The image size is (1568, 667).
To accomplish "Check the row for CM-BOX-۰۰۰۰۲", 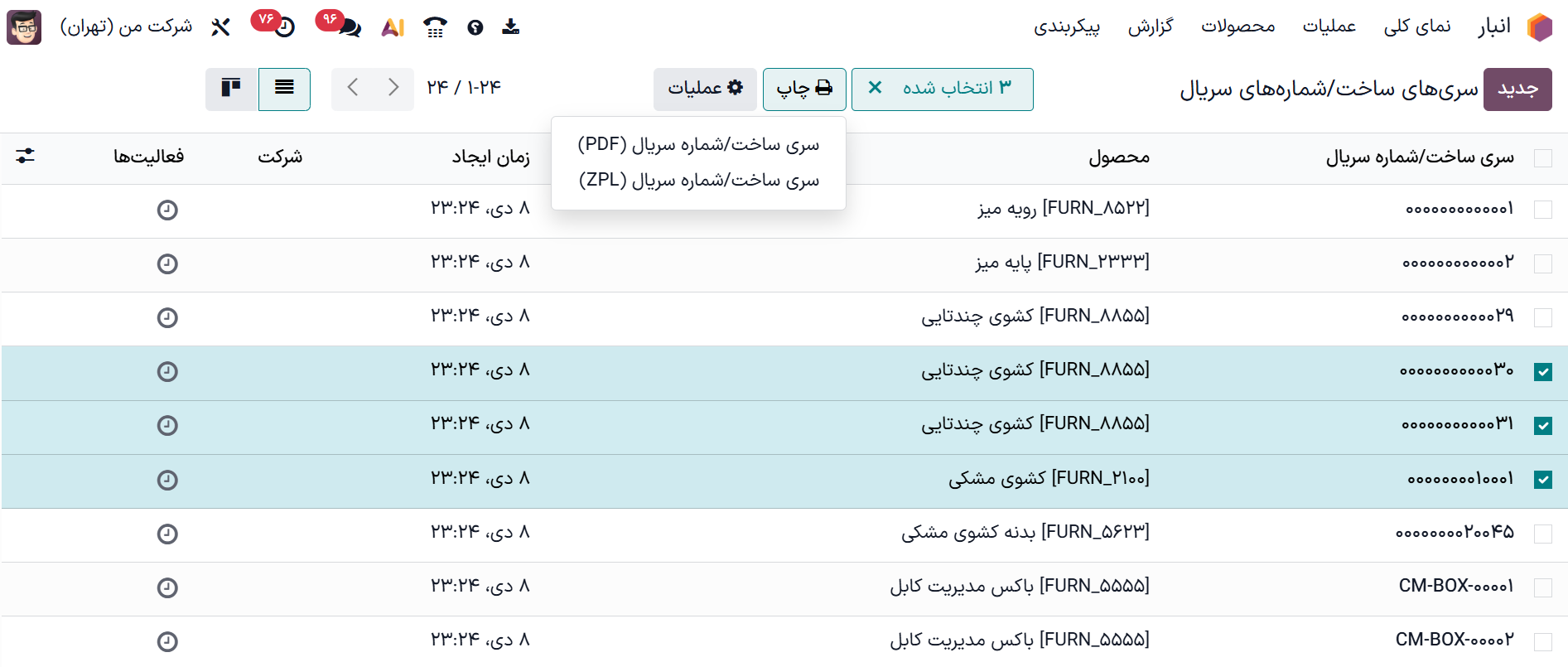I will (x=1542, y=641).
